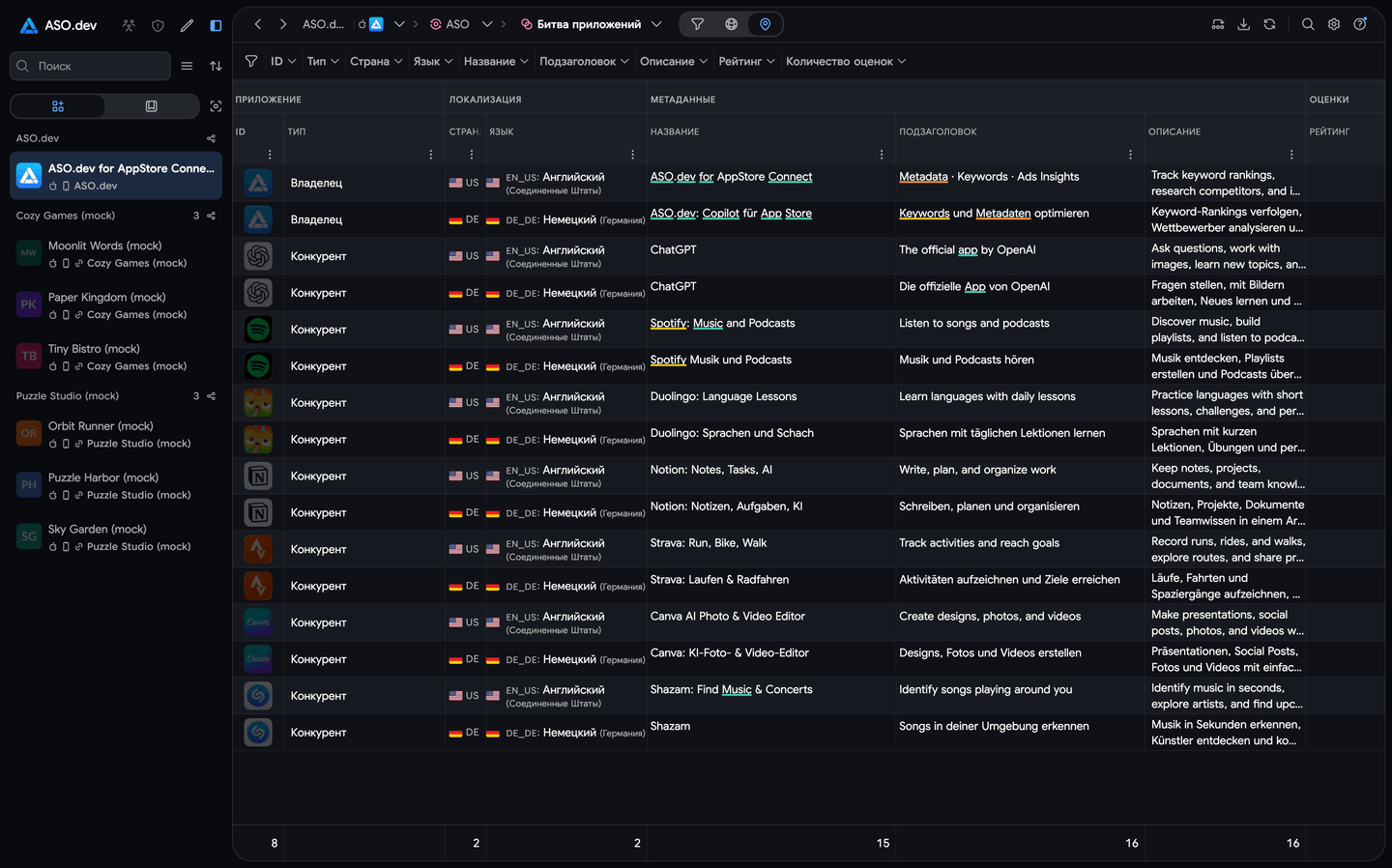Open the Страна filter dropdown

pos(376,61)
